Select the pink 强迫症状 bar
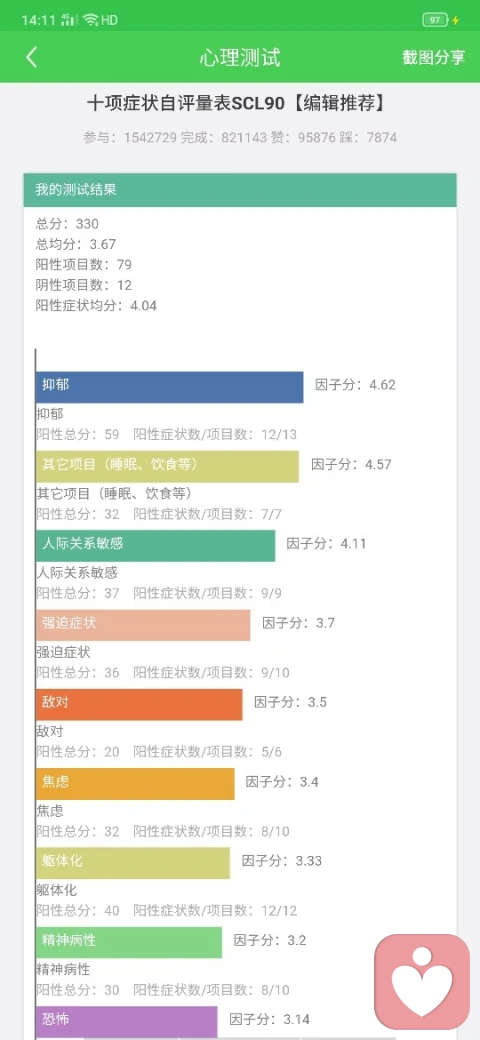 coord(143,625)
